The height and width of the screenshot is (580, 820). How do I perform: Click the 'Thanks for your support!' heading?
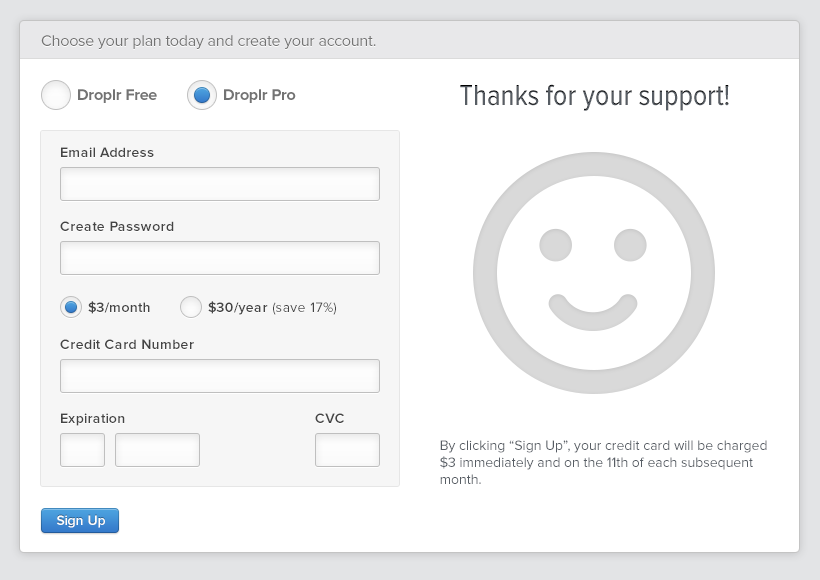[595, 96]
